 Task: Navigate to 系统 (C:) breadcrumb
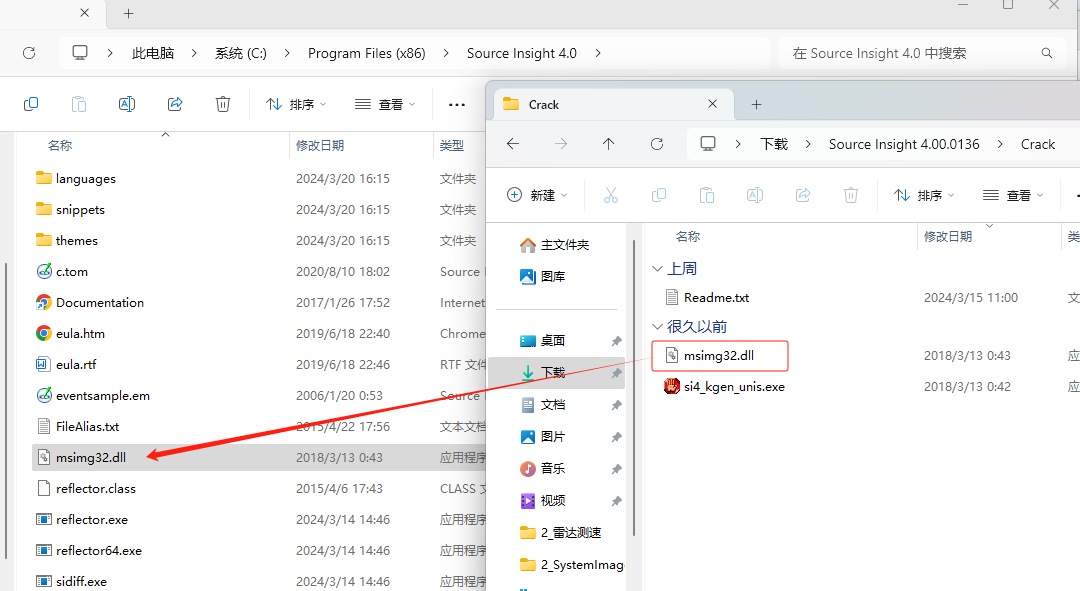click(x=240, y=53)
